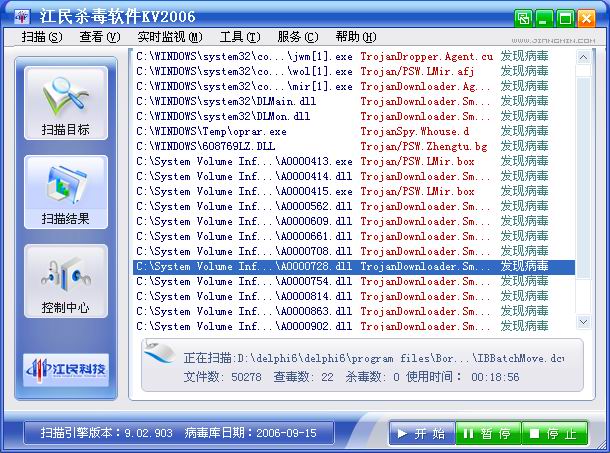
Task: Click the 病毒库日期: 2006-09-15 text
Action: point(251,433)
